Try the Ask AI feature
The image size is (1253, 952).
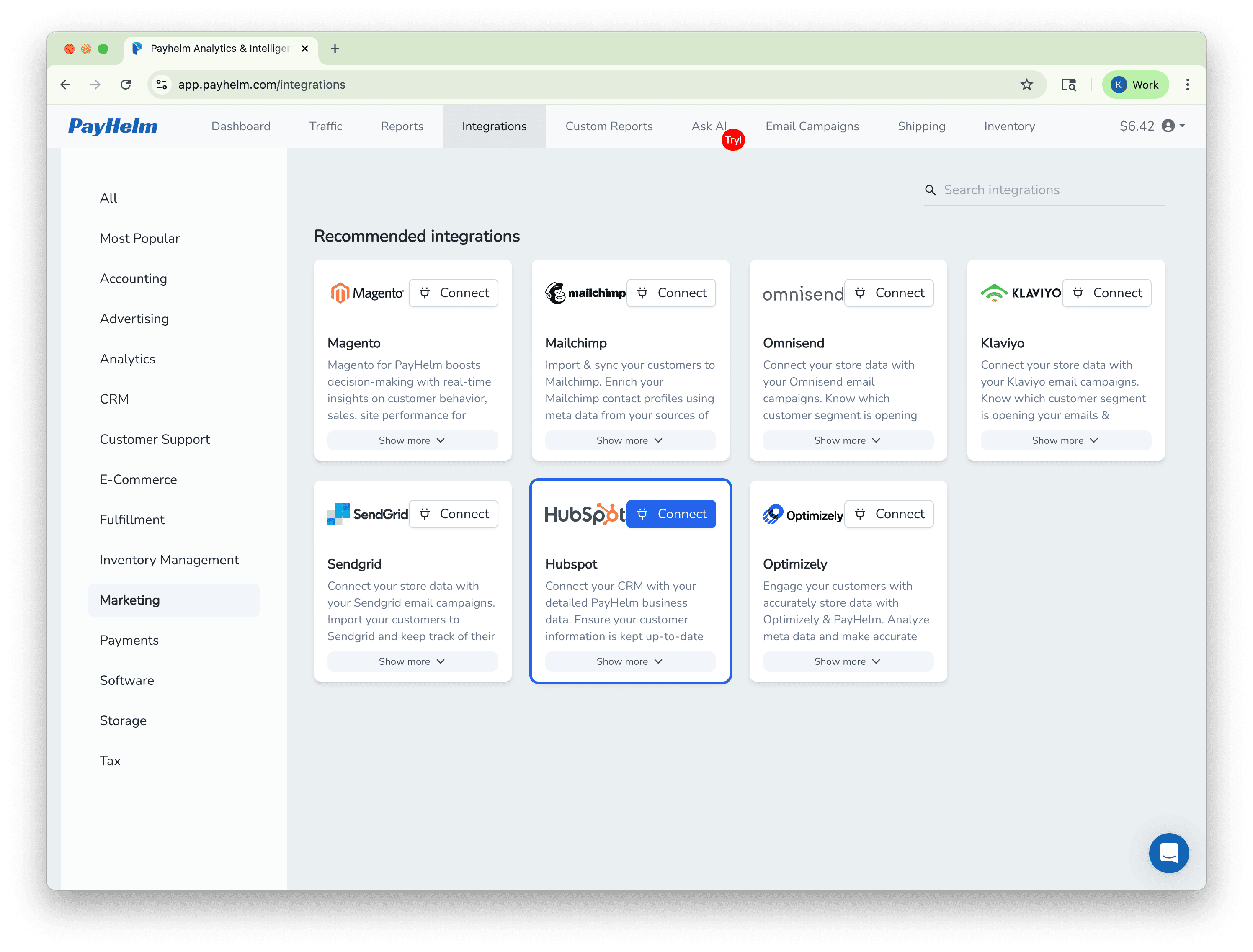pyautogui.click(x=709, y=126)
